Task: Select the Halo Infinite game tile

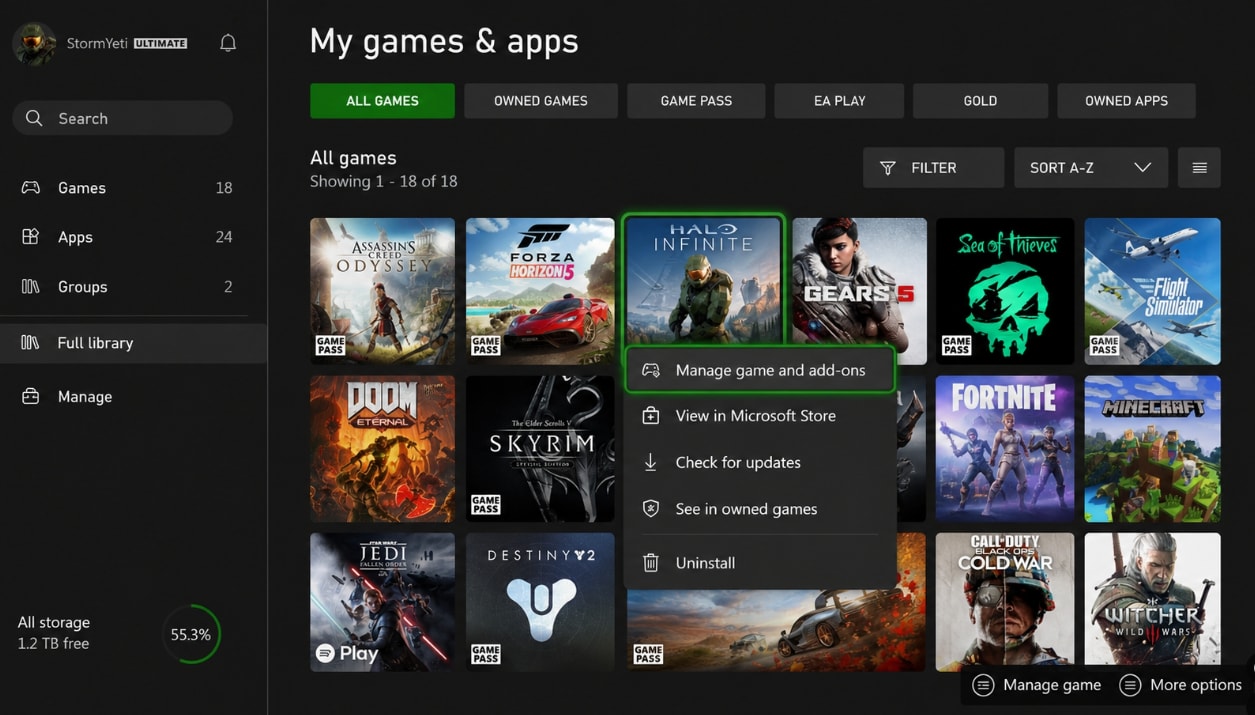Action: click(703, 282)
